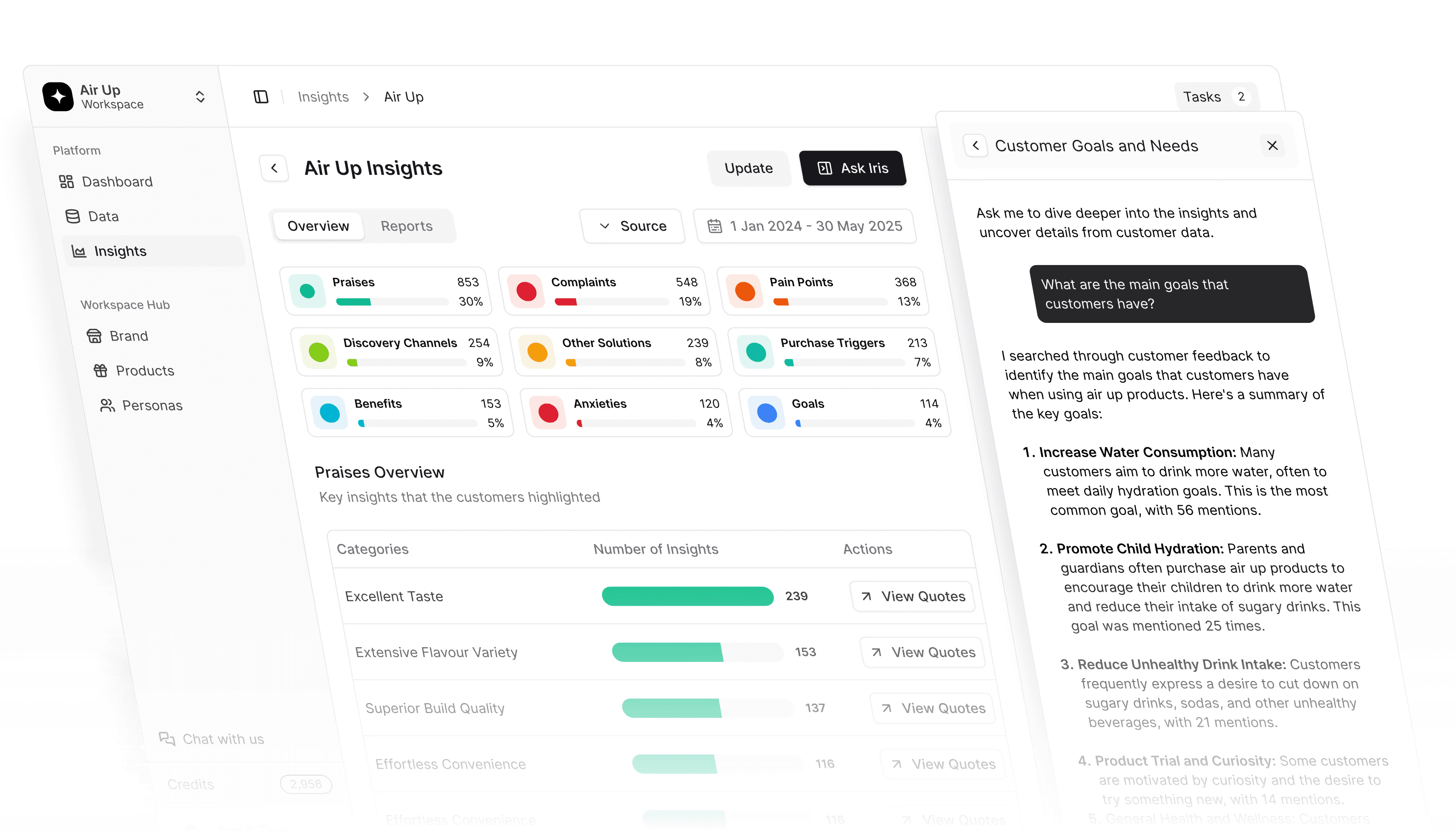The image size is (1456, 833).
Task: Select the Complaints insight card
Action: pos(604,291)
